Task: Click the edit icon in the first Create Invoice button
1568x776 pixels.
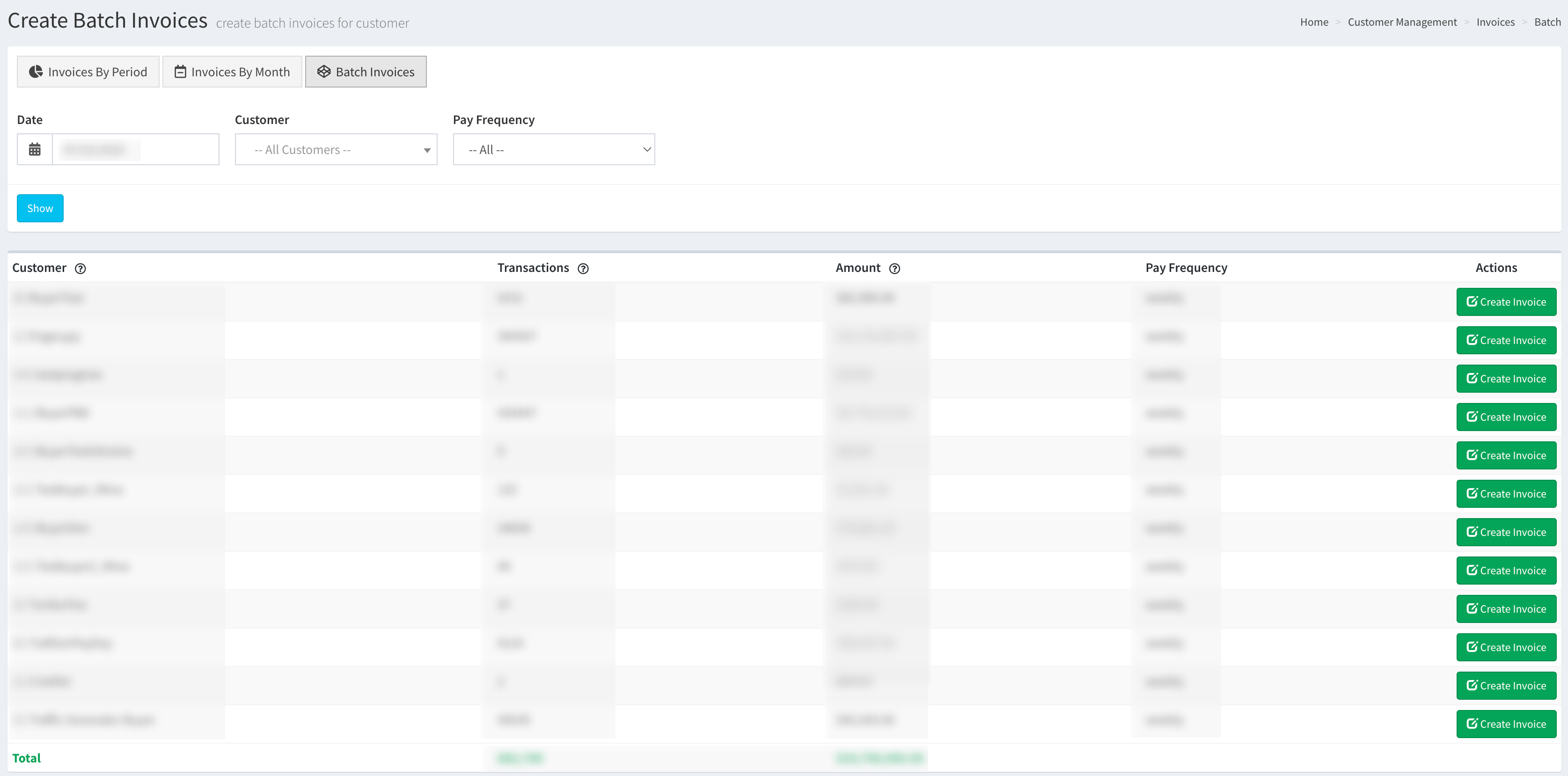Action: tap(1473, 301)
